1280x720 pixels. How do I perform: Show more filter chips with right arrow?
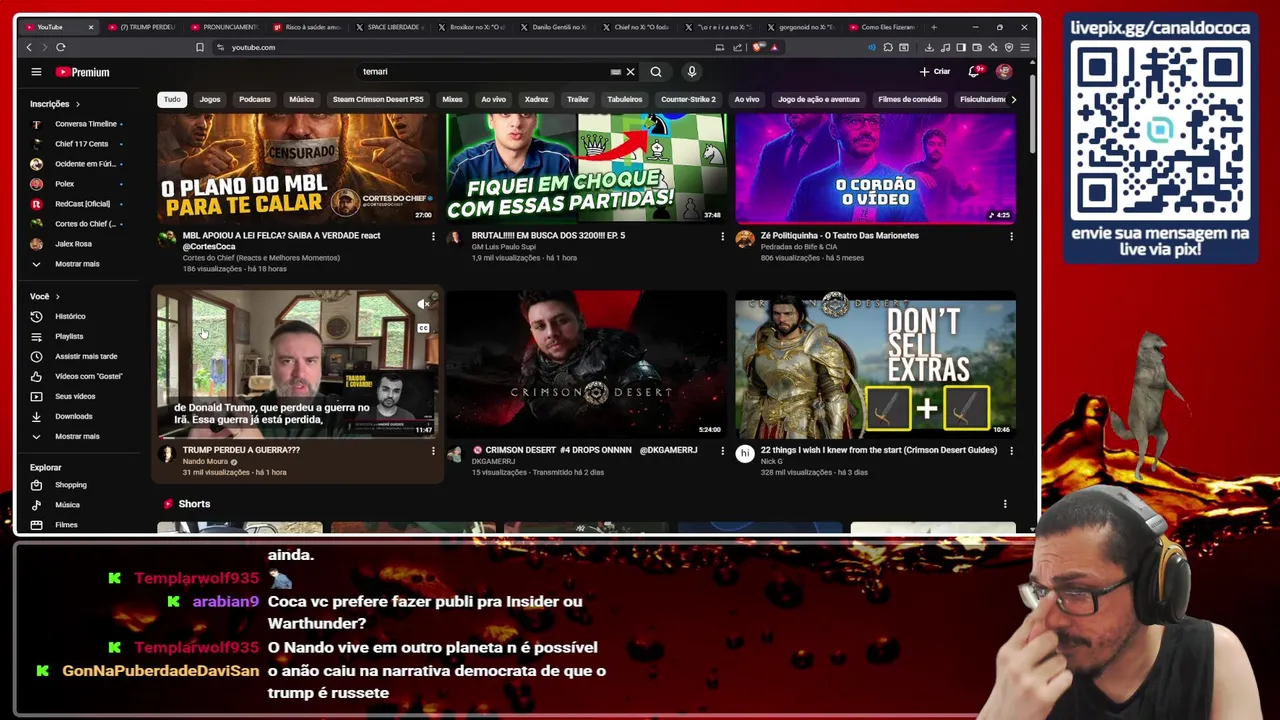tap(1013, 99)
